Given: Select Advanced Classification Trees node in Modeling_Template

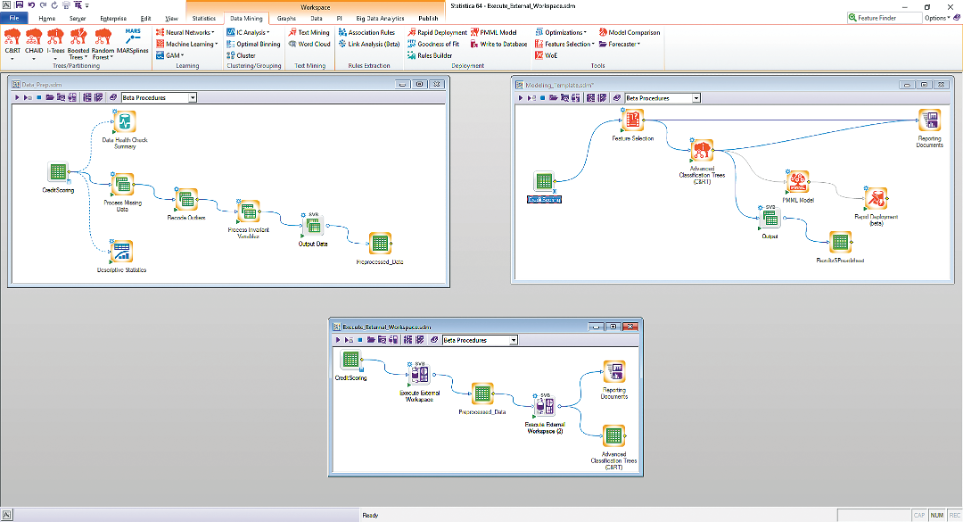Looking at the screenshot, I should coord(701,150).
